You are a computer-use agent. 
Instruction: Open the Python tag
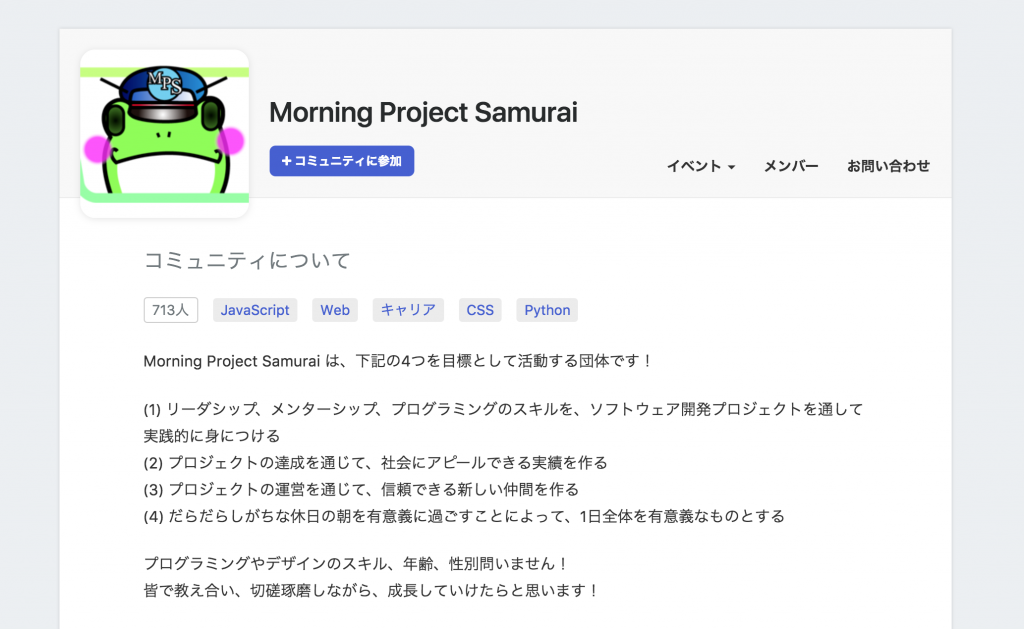click(x=546, y=310)
